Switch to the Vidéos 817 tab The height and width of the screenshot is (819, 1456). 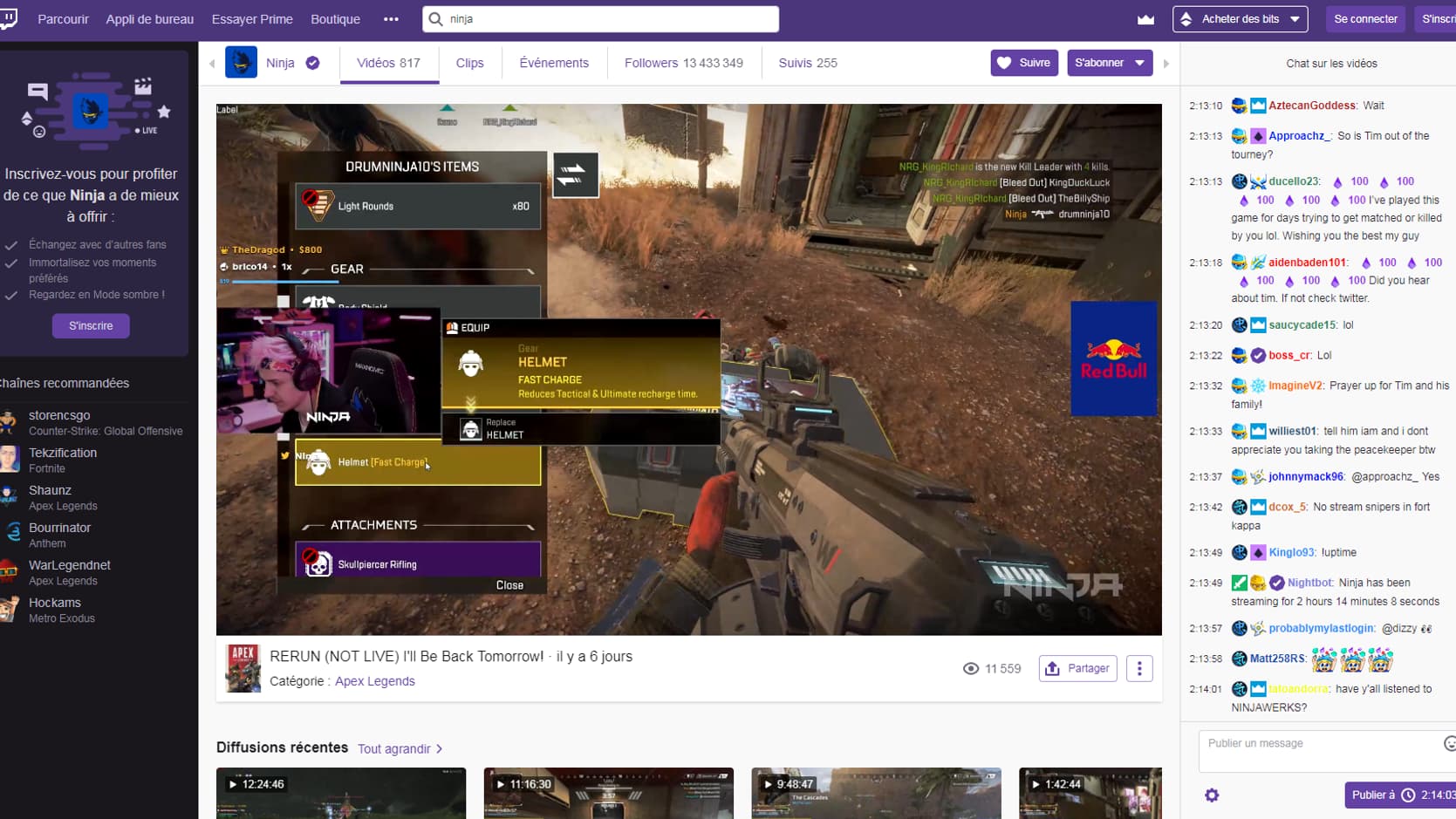(388, 63)
